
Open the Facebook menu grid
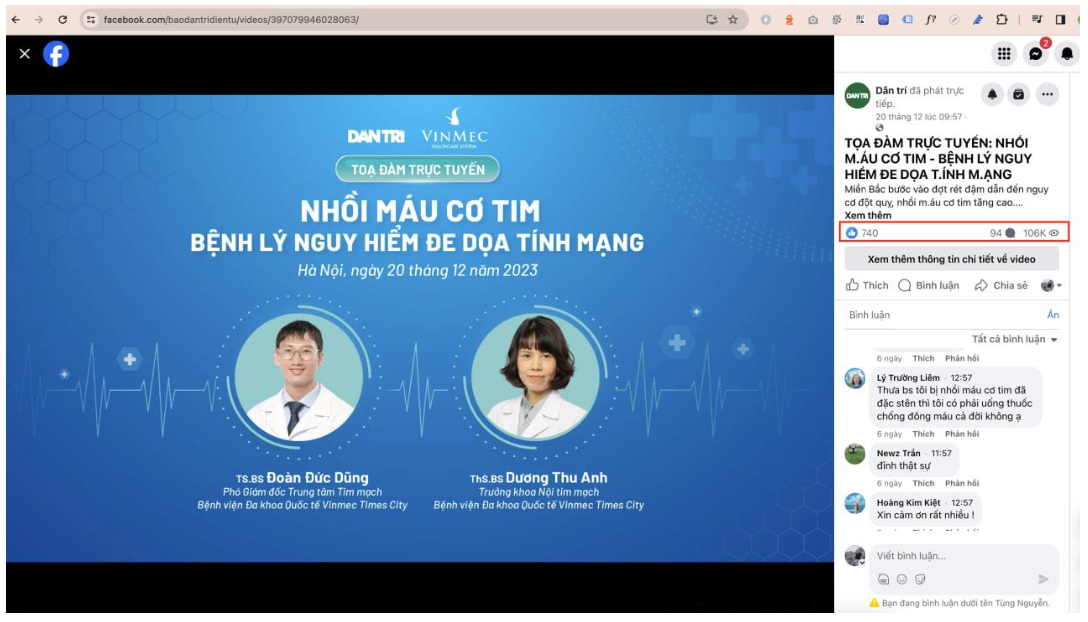pyautogui.click(x=1004, y=53)
